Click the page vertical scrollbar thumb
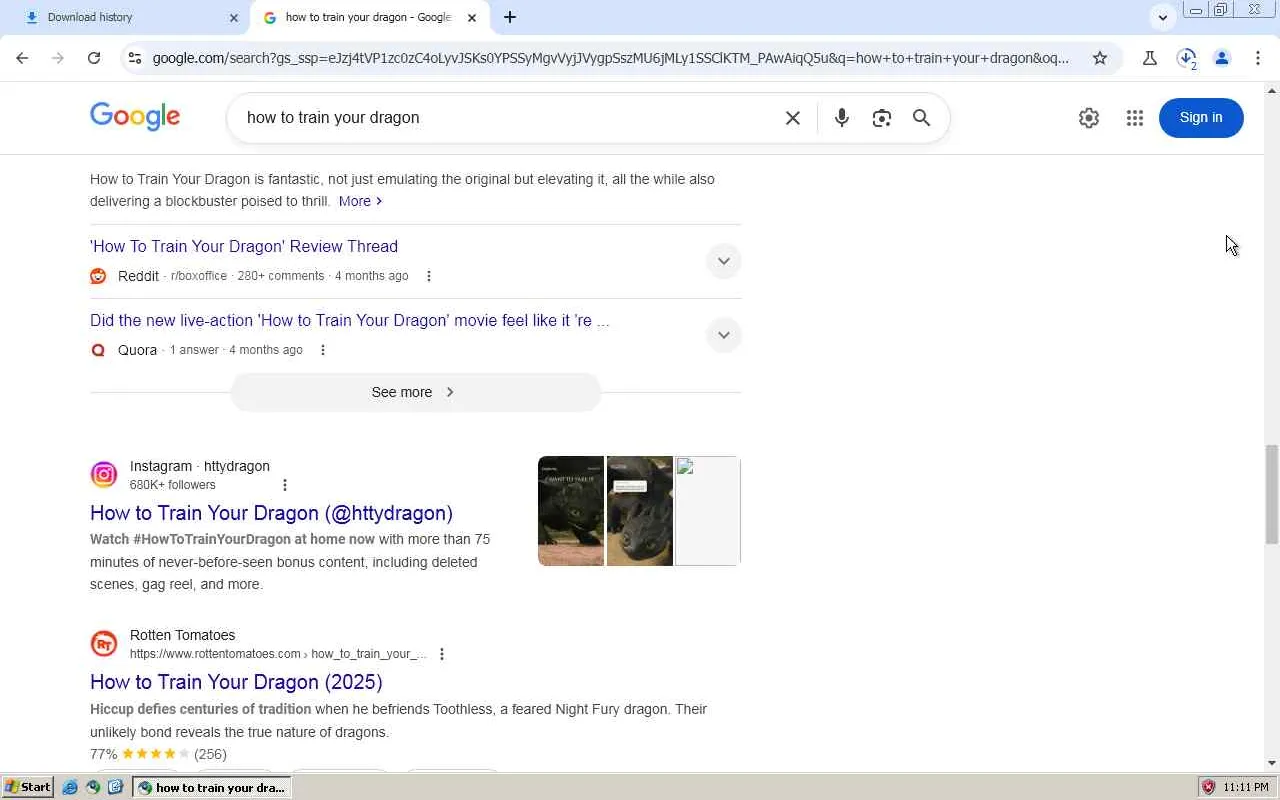 (1272, 495)
